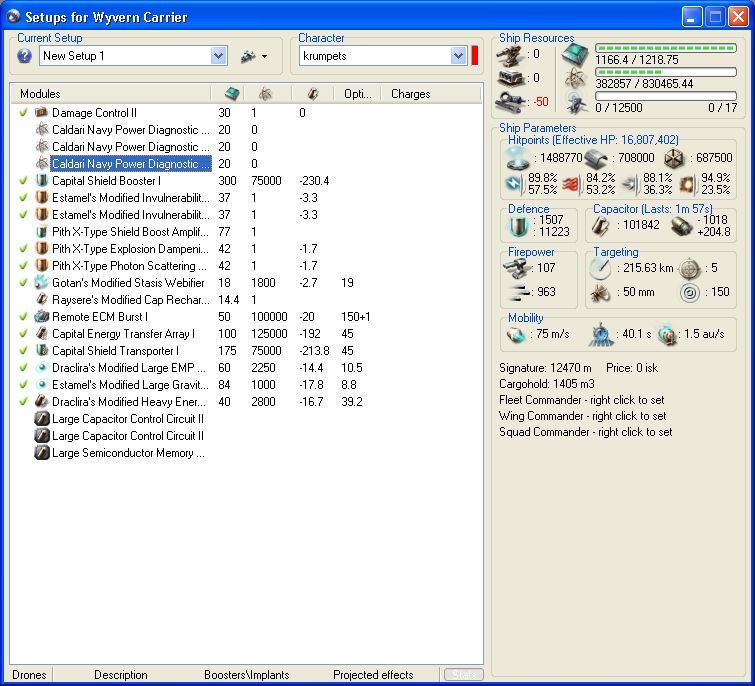
Task: Click the turret hardpoints icon in Ship Resources
Action: click(x=511, y=55)
